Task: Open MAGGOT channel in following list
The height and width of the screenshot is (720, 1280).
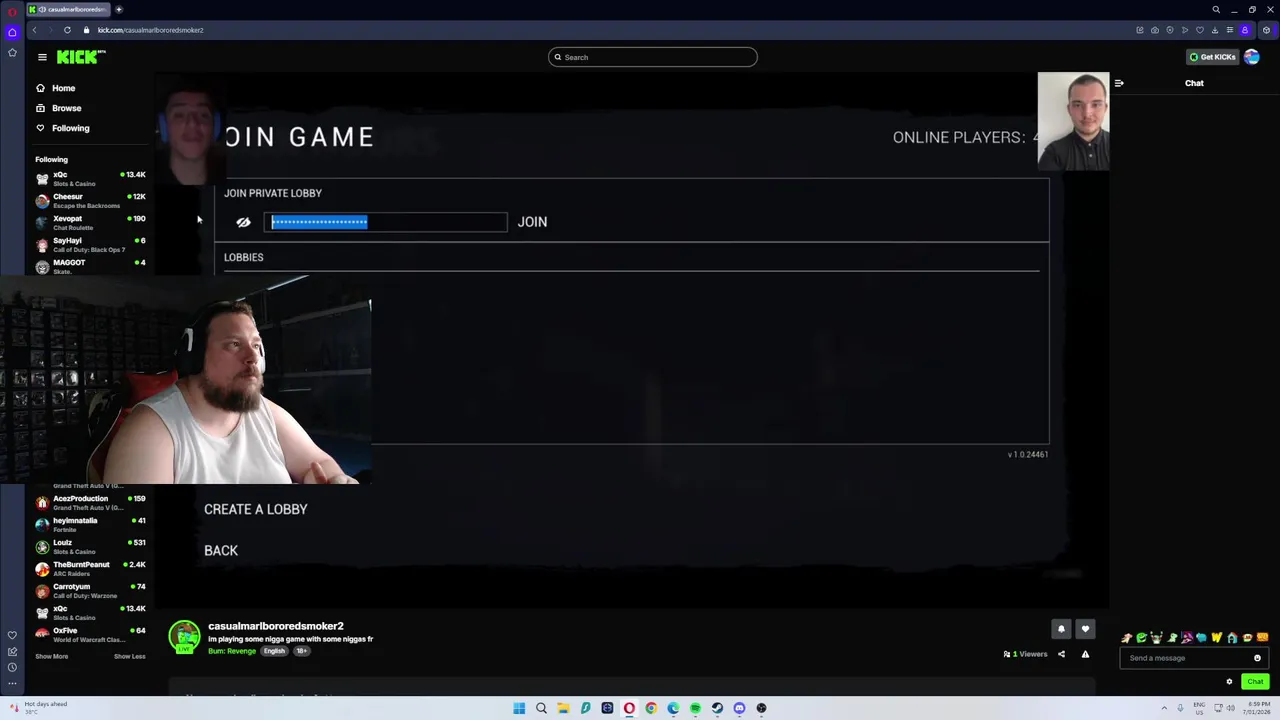Action: (x=90, y=266)
